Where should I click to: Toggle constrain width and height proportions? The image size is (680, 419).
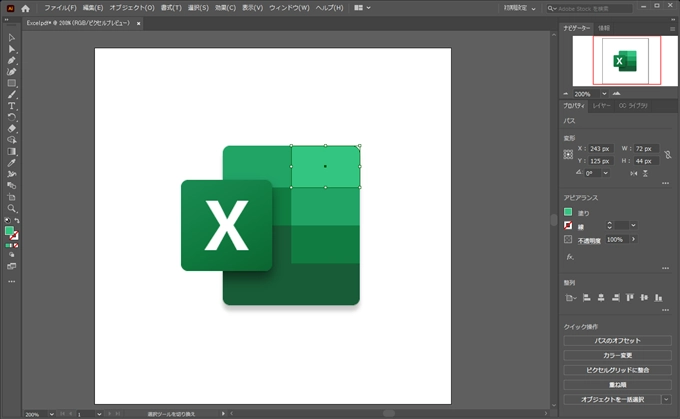668,154
